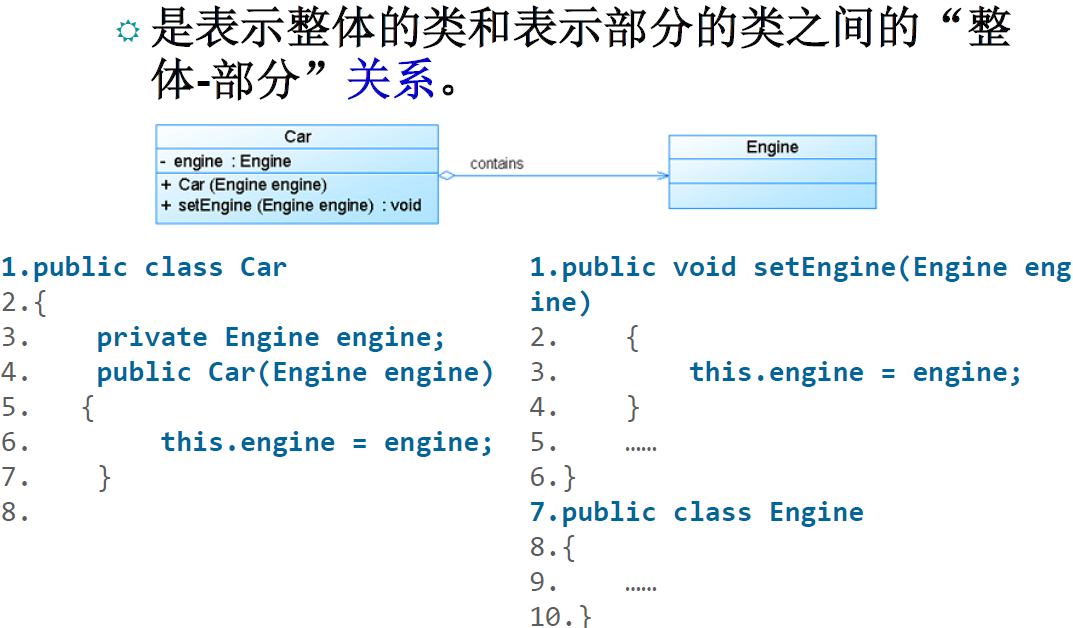Viewport: 1073px width, 628px height.
Task: Click the arrowhead pointing to Engine class
Action: (663, 176)
